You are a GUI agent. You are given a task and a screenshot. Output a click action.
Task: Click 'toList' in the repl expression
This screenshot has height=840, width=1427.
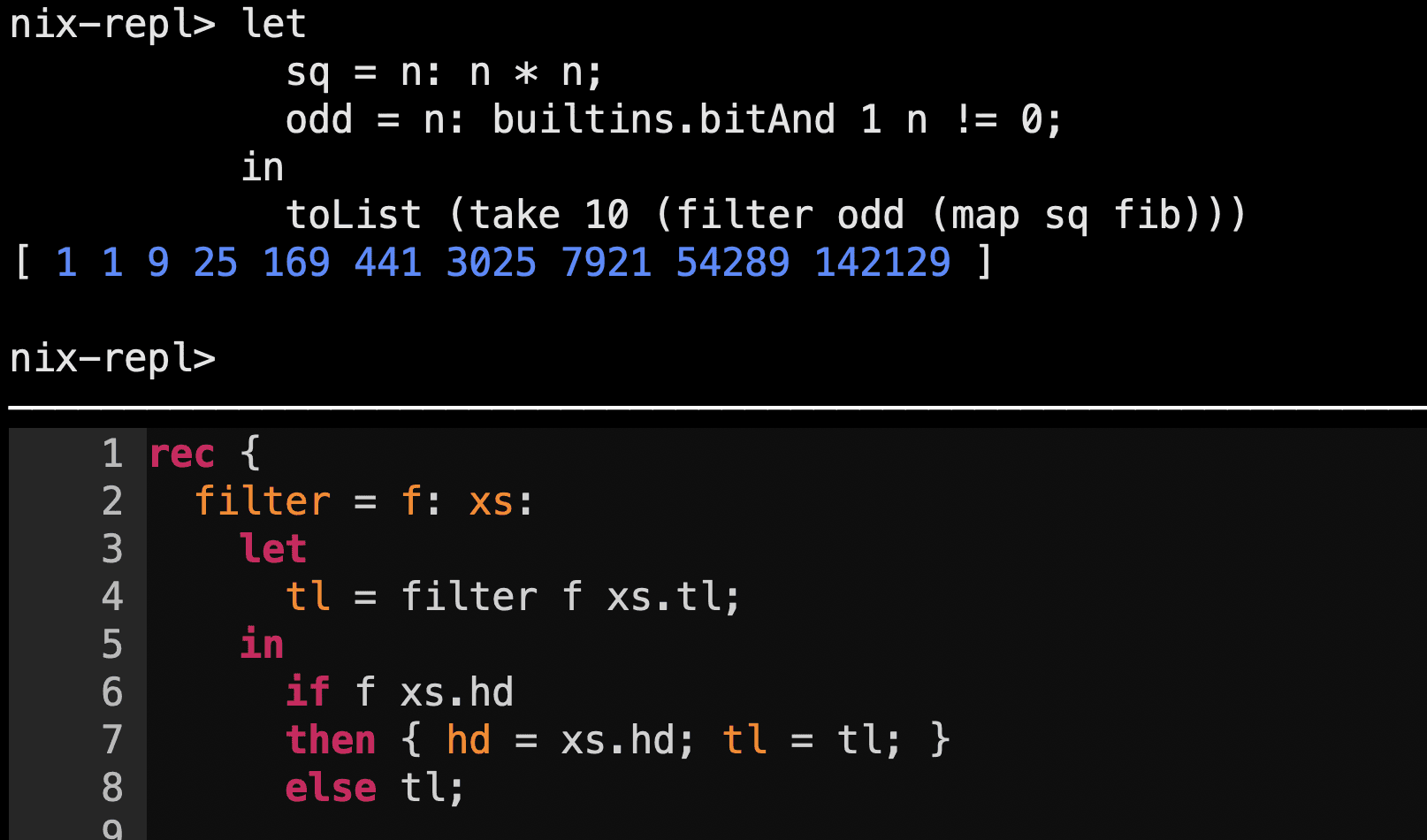tap(354, 215)
